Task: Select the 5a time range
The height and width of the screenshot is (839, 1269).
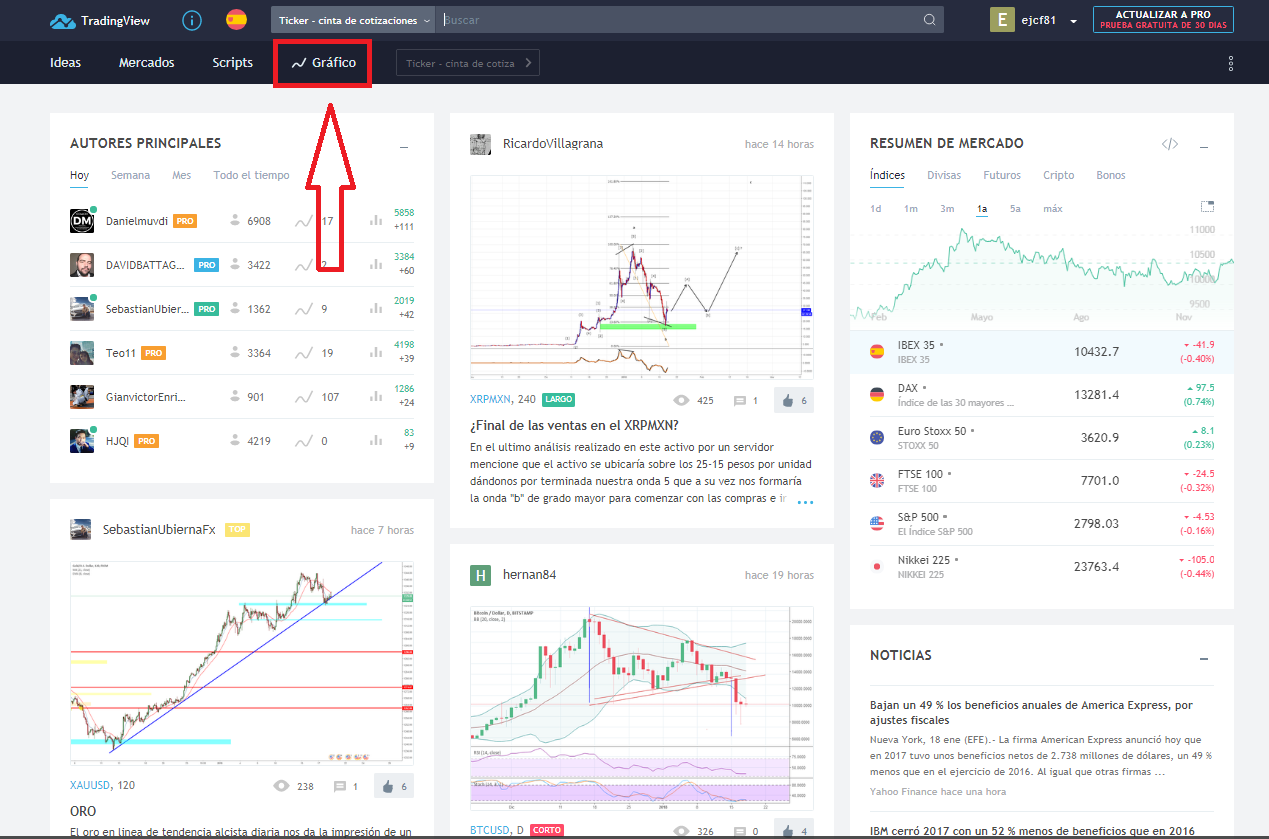Action: coord(1016,209)
